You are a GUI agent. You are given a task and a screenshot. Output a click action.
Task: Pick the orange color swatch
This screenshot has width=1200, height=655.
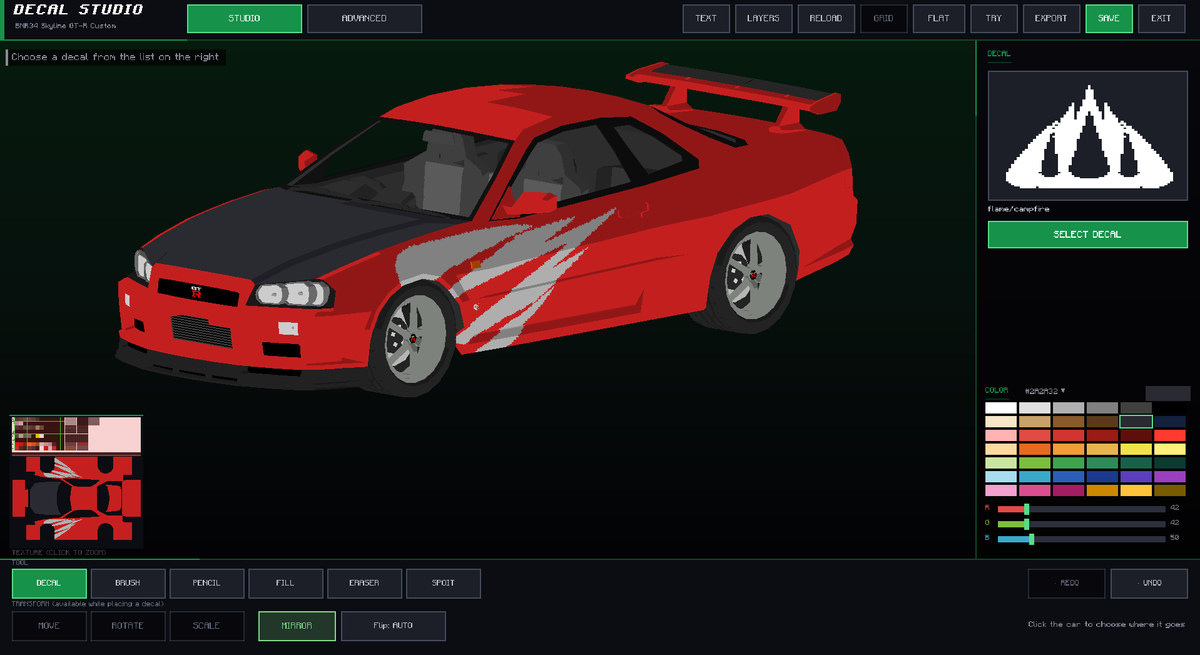pyautogui.click(x=1035, y=450)
